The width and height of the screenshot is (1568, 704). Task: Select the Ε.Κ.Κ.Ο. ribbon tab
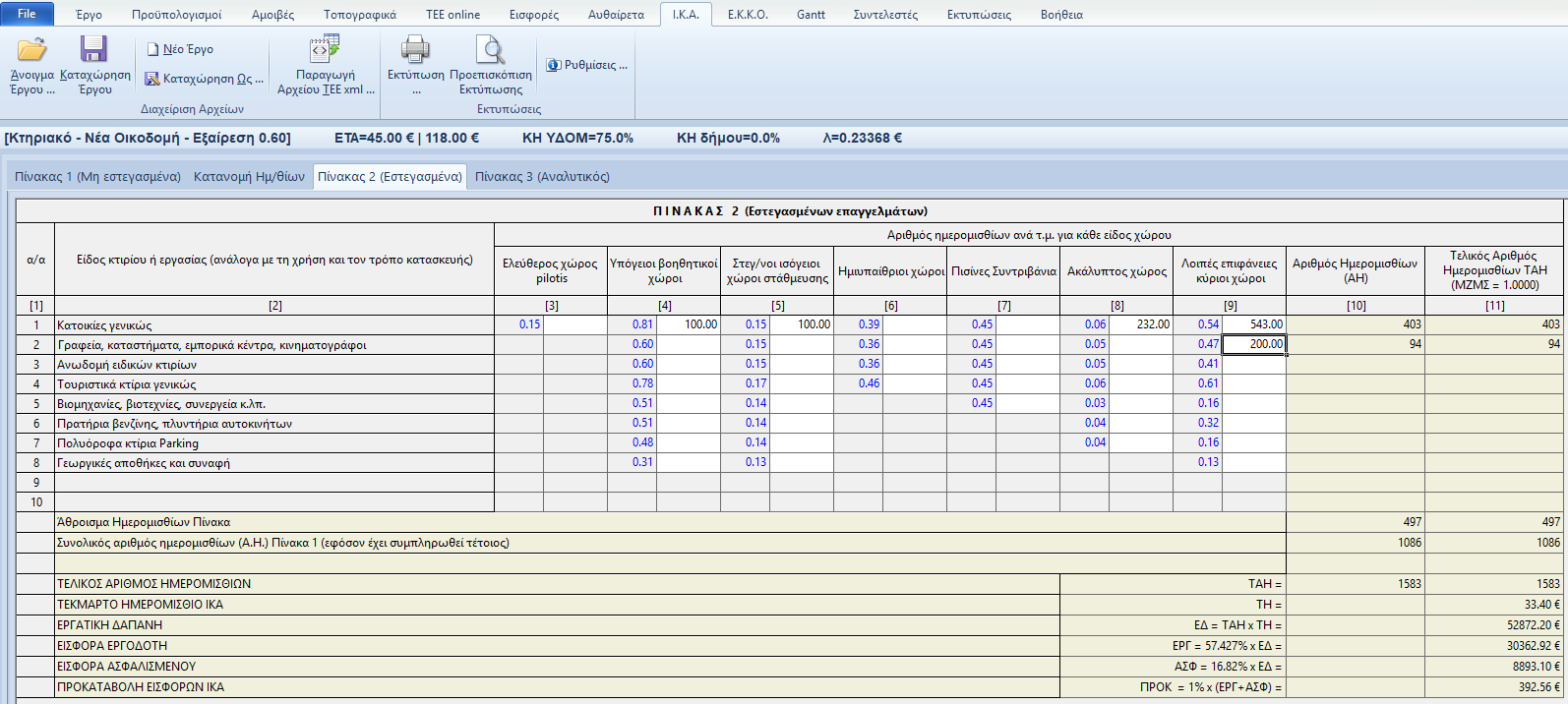[x=748, y=15]
